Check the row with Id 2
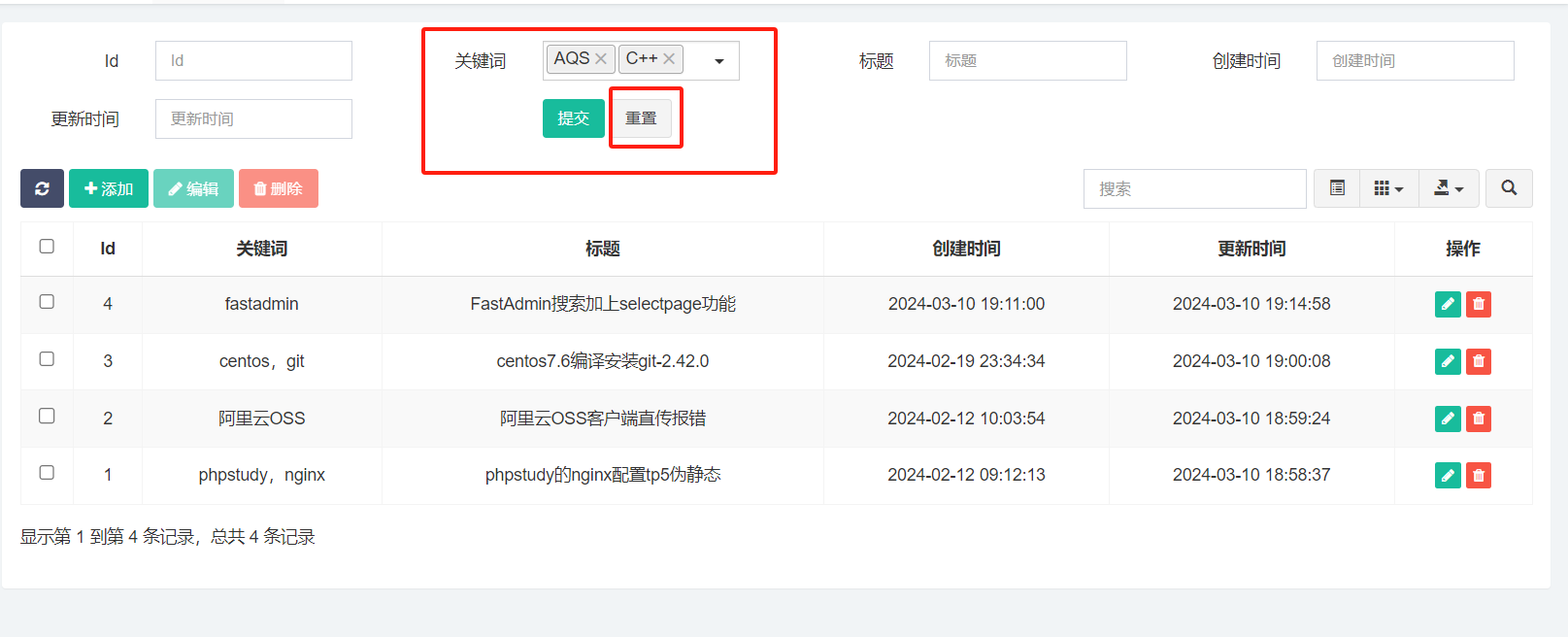 pyautogui.click(x=47, y=416)
